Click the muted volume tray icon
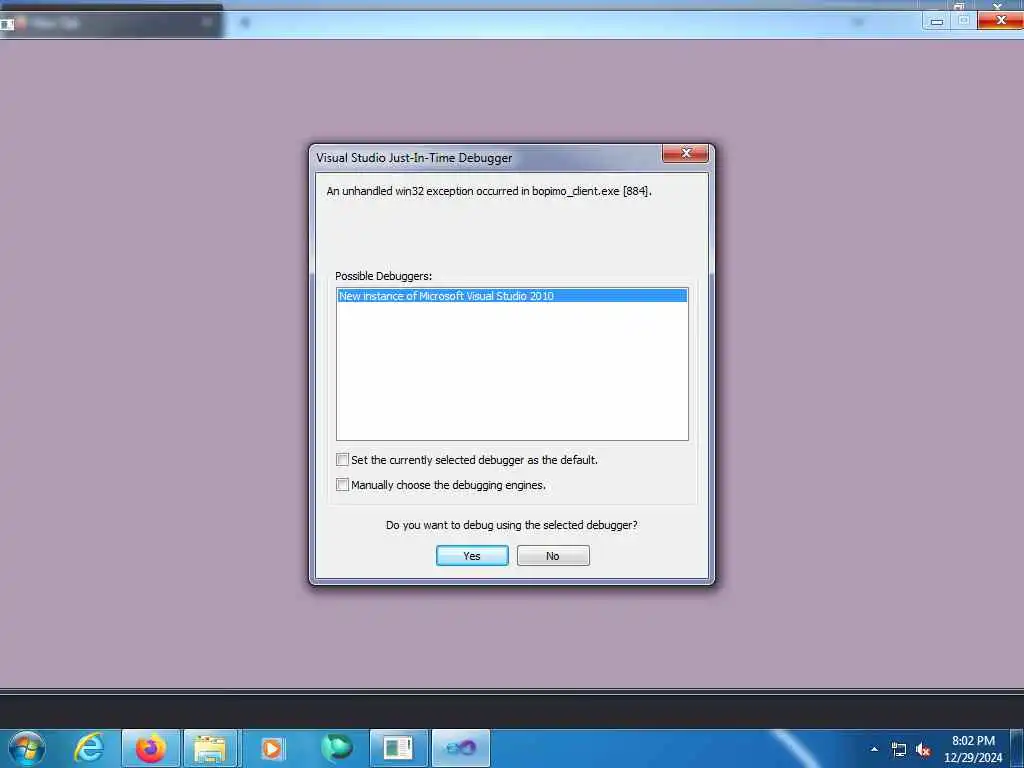The height and width of the screenshot is (768, 1024). point(923,750)
